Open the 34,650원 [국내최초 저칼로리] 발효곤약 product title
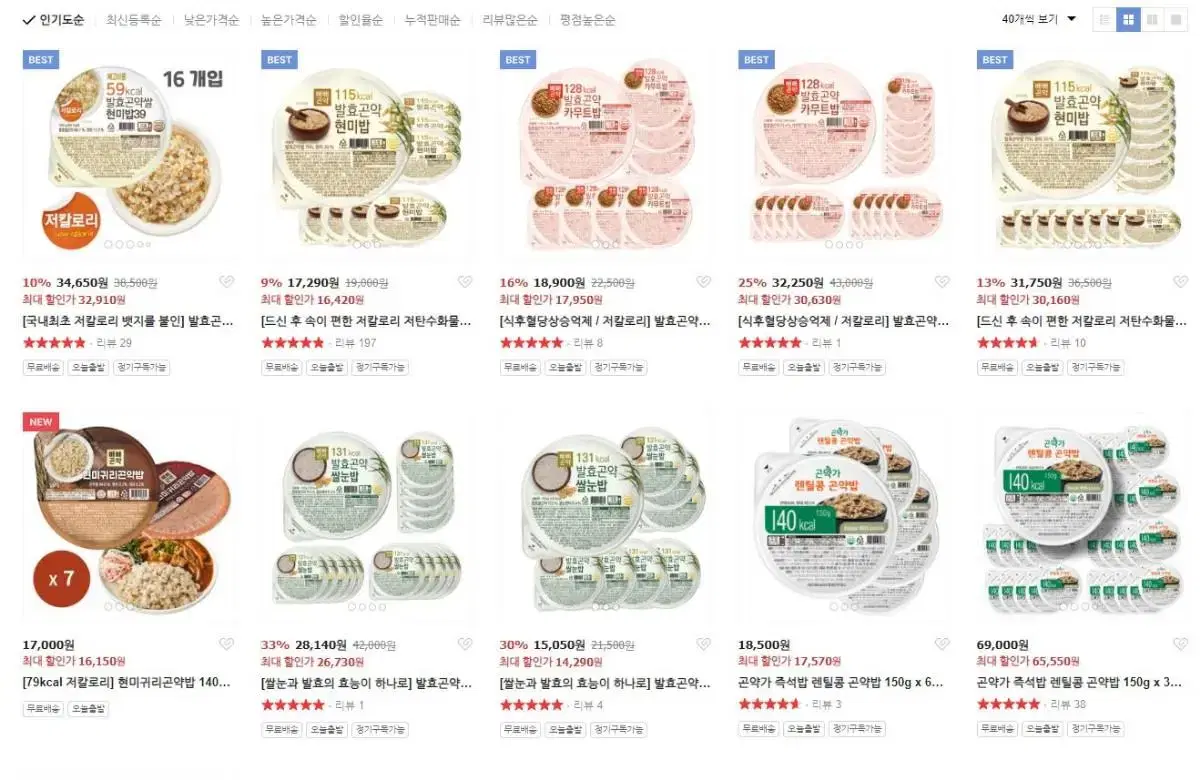Viewport: 1200px width, 780px height. click(128, 321)
